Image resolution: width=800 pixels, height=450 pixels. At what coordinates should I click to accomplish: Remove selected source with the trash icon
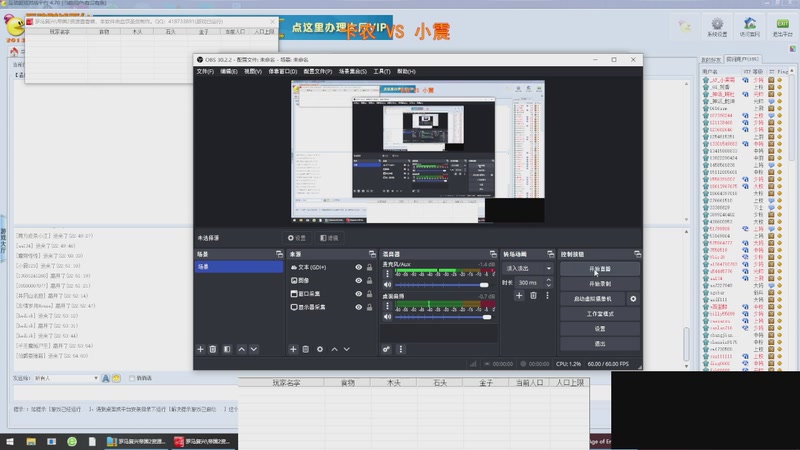pyautogui.click(x=306, y=349)
